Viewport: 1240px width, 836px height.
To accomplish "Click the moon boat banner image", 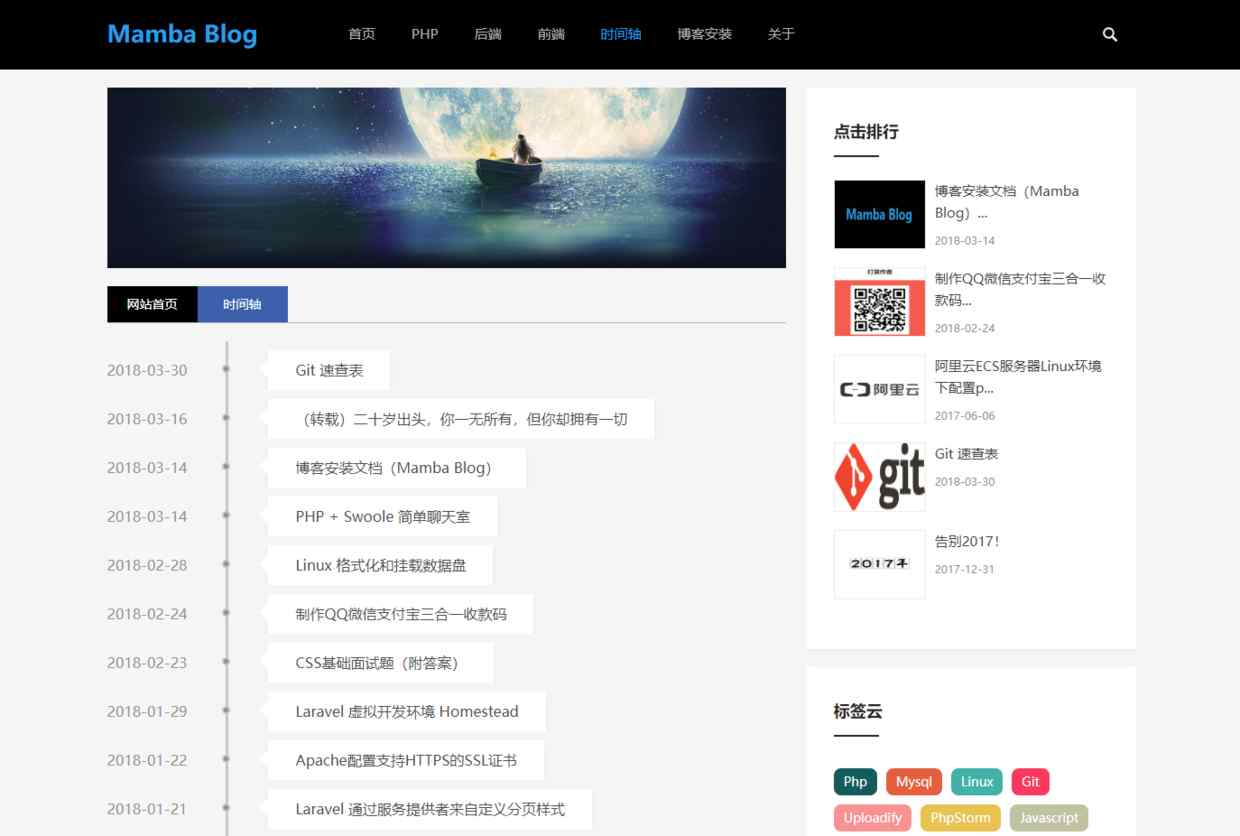I will click(x=446, y=178).
